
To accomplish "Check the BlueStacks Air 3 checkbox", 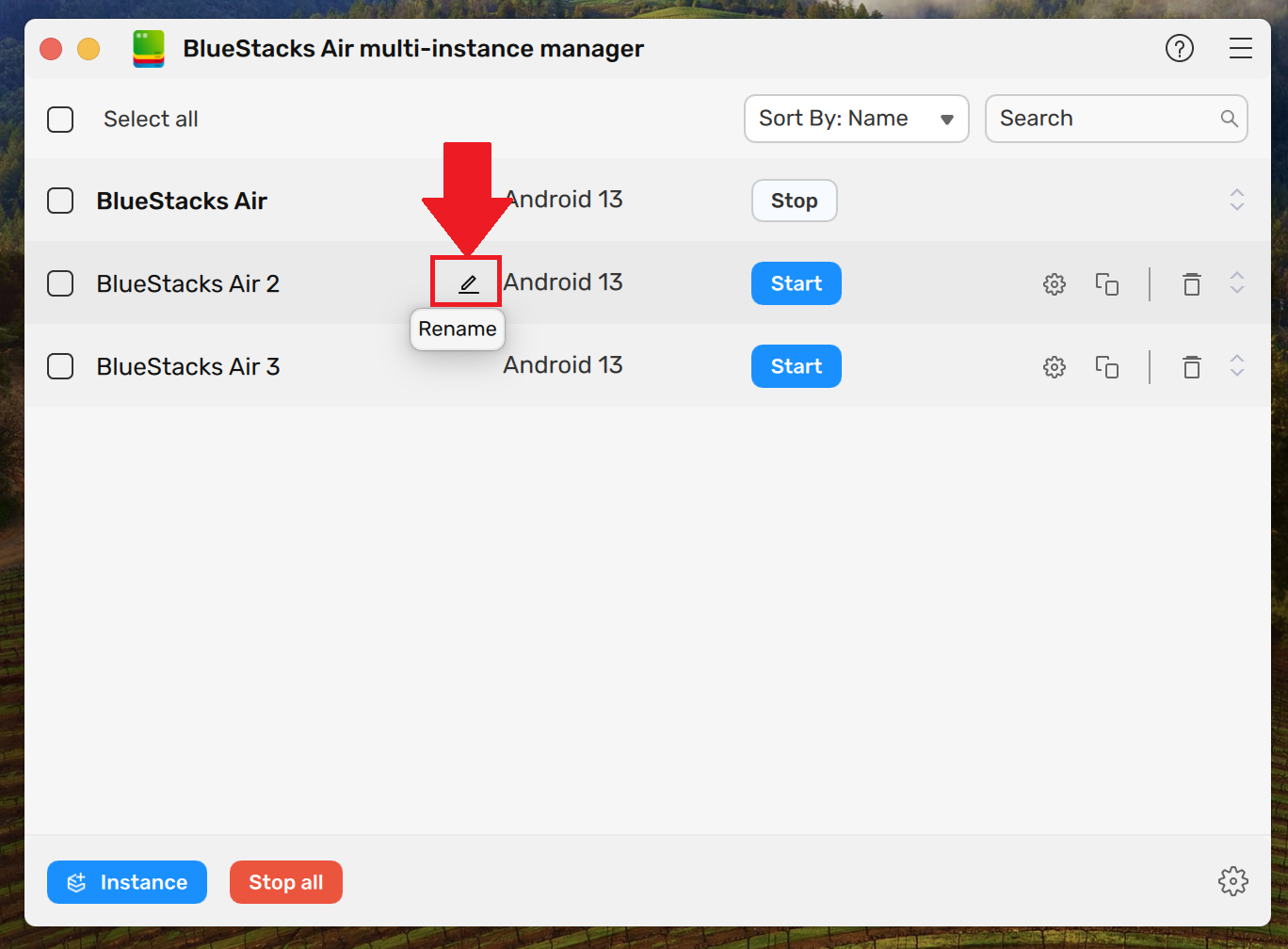I will click(60, 366).
